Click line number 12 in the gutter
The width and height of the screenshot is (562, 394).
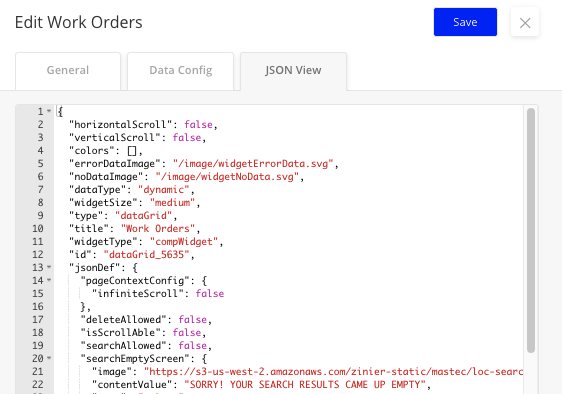coord(38,255)
